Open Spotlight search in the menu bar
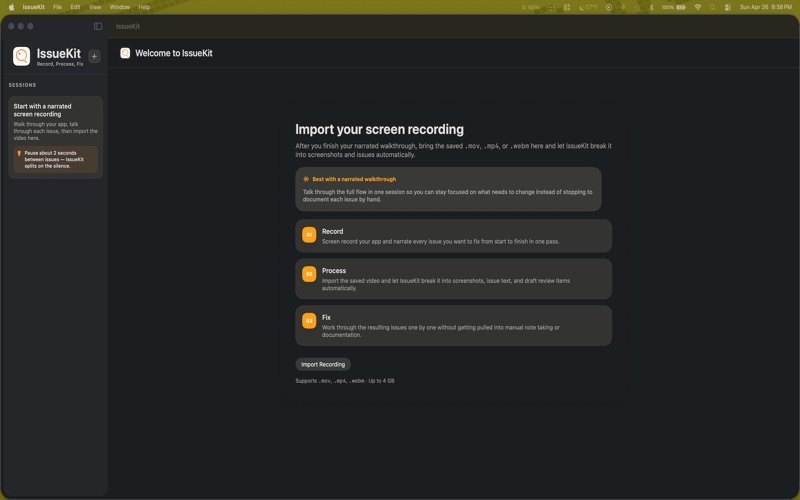 pyautogui.click(x=713, y=7)
